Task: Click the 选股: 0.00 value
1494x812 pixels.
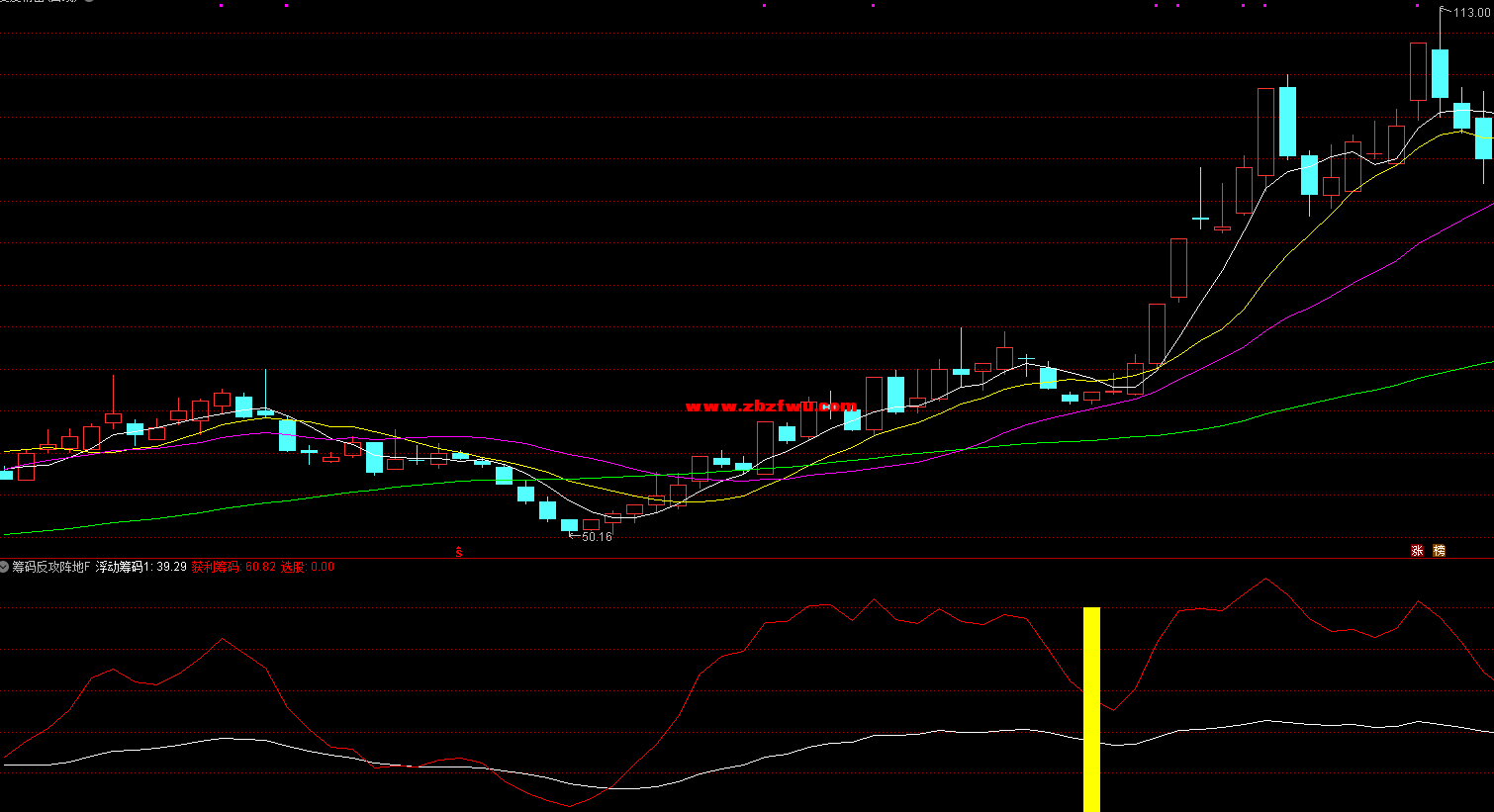Action: click(308, 567)
